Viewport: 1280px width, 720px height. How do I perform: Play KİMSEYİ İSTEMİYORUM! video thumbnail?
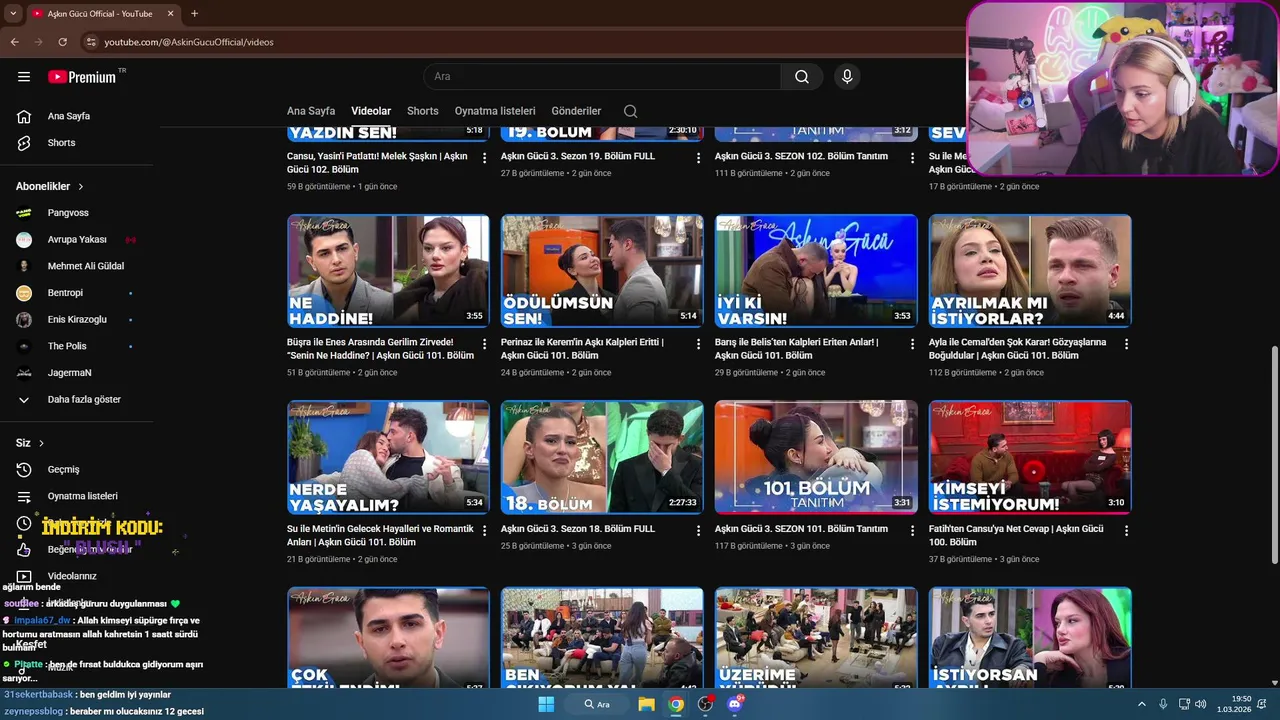tap(1030, 457)
